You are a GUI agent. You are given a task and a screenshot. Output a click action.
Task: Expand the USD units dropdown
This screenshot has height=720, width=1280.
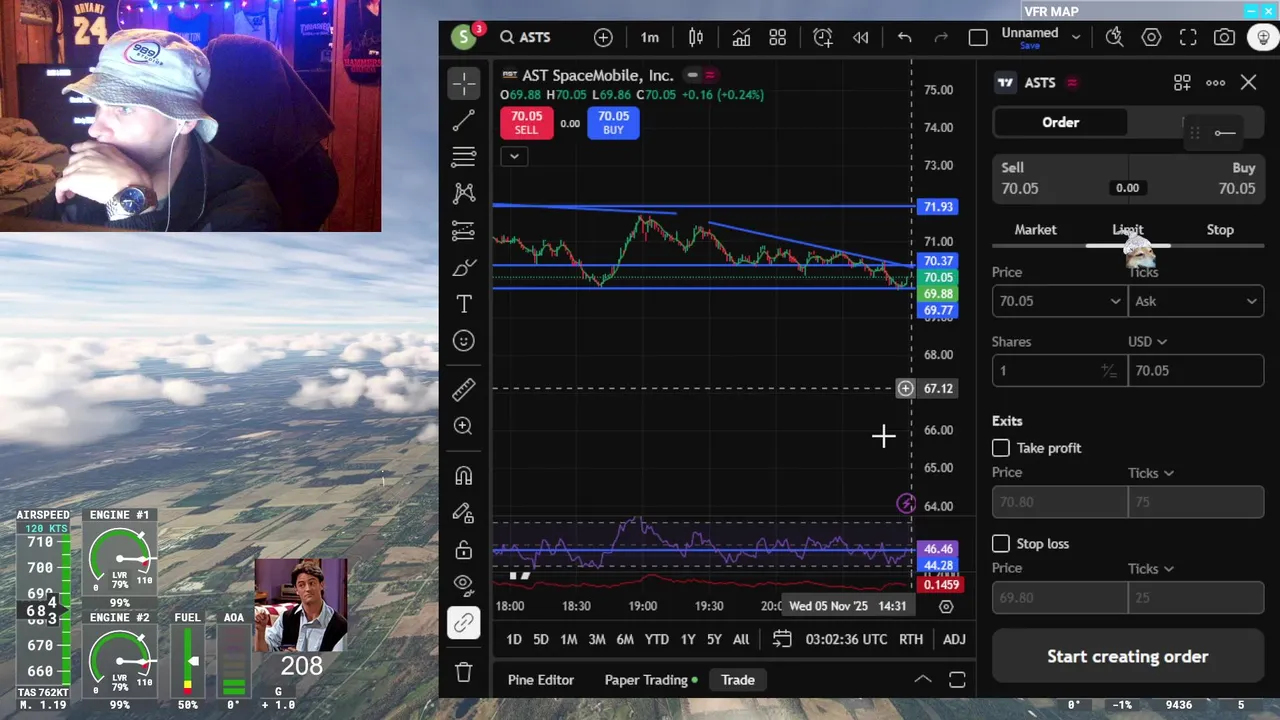point(1147,342)
